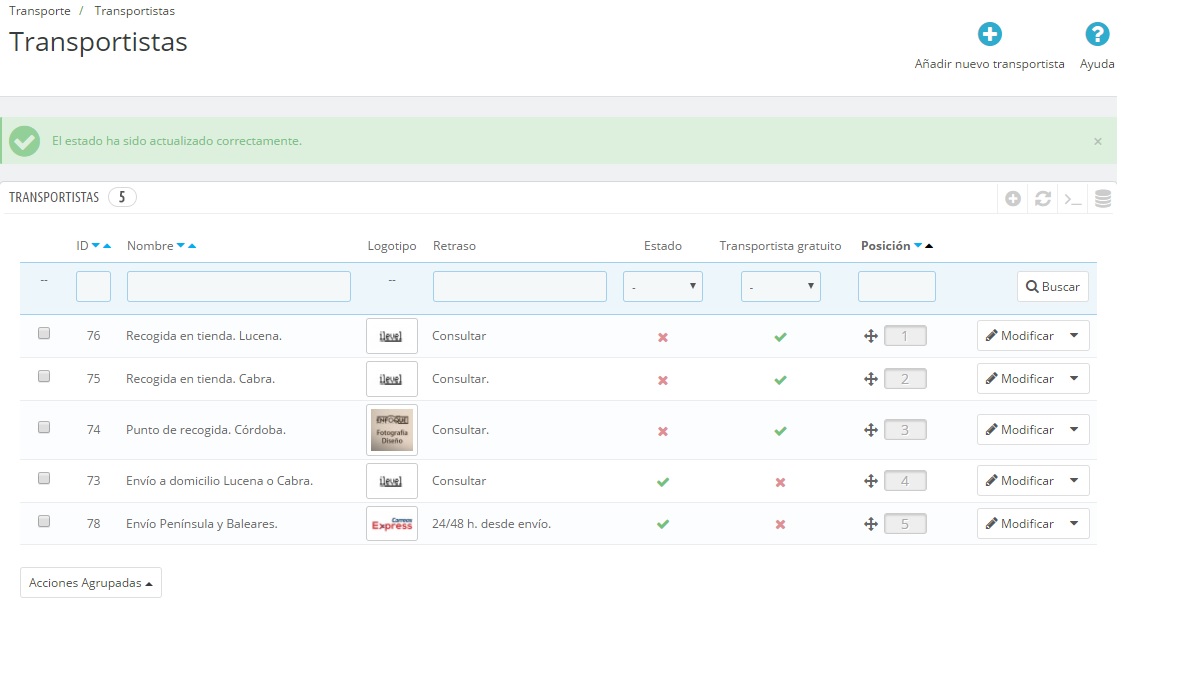1200x680 pixels.
Task: Select checkbox for Recogida en tienda. Cabra.
Action: (44, 377)
